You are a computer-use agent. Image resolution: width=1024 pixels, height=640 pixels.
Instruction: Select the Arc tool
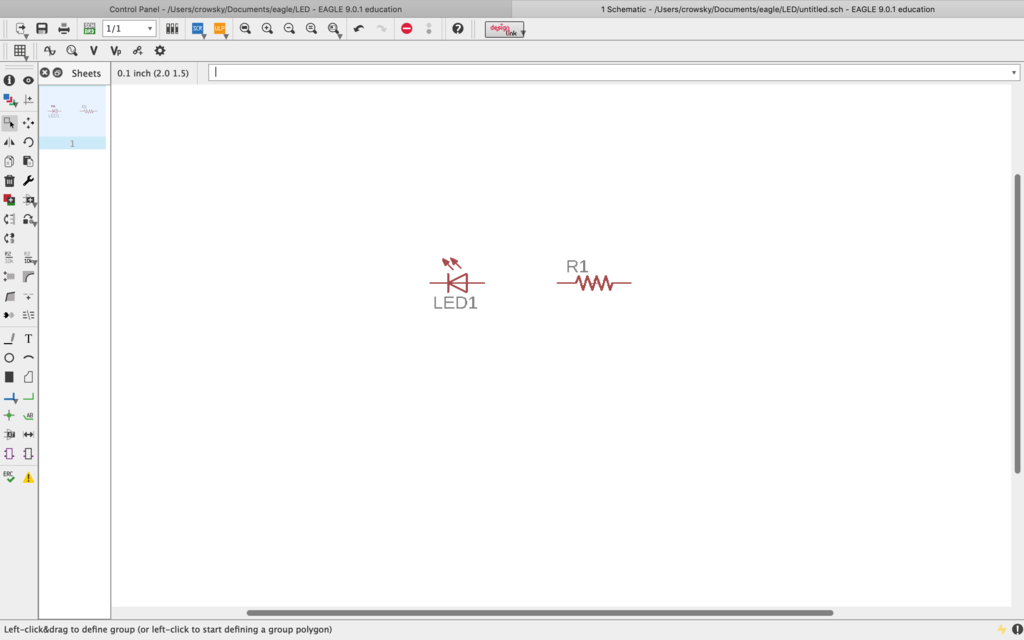[x=28, y=358]
